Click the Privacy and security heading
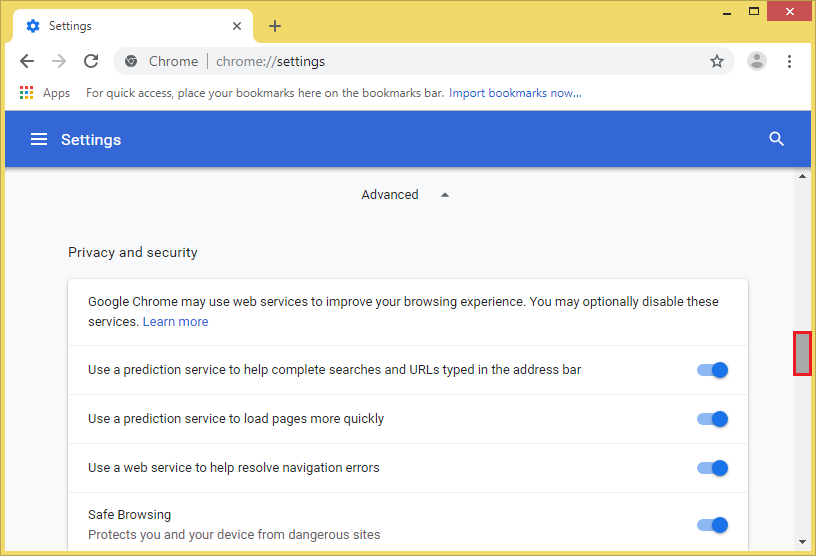 [x=133, y=252]
